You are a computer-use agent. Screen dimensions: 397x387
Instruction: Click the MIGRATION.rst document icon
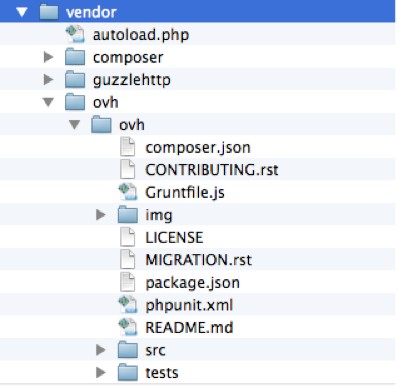127,260
